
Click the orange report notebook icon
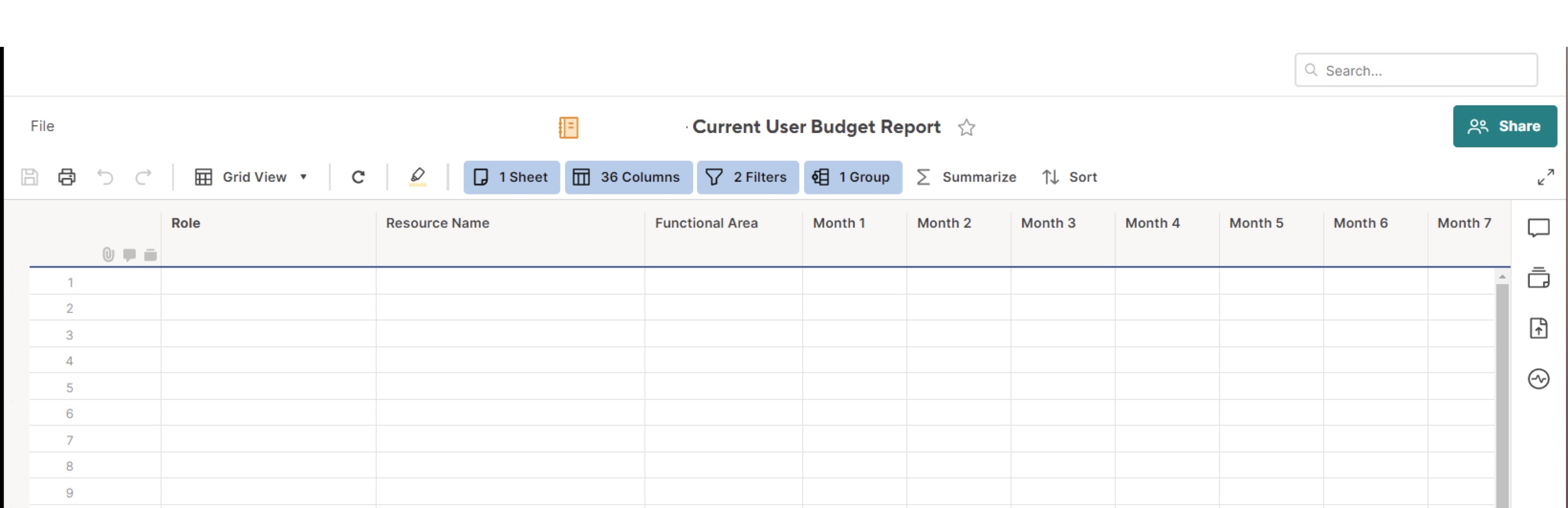(568, 127)
